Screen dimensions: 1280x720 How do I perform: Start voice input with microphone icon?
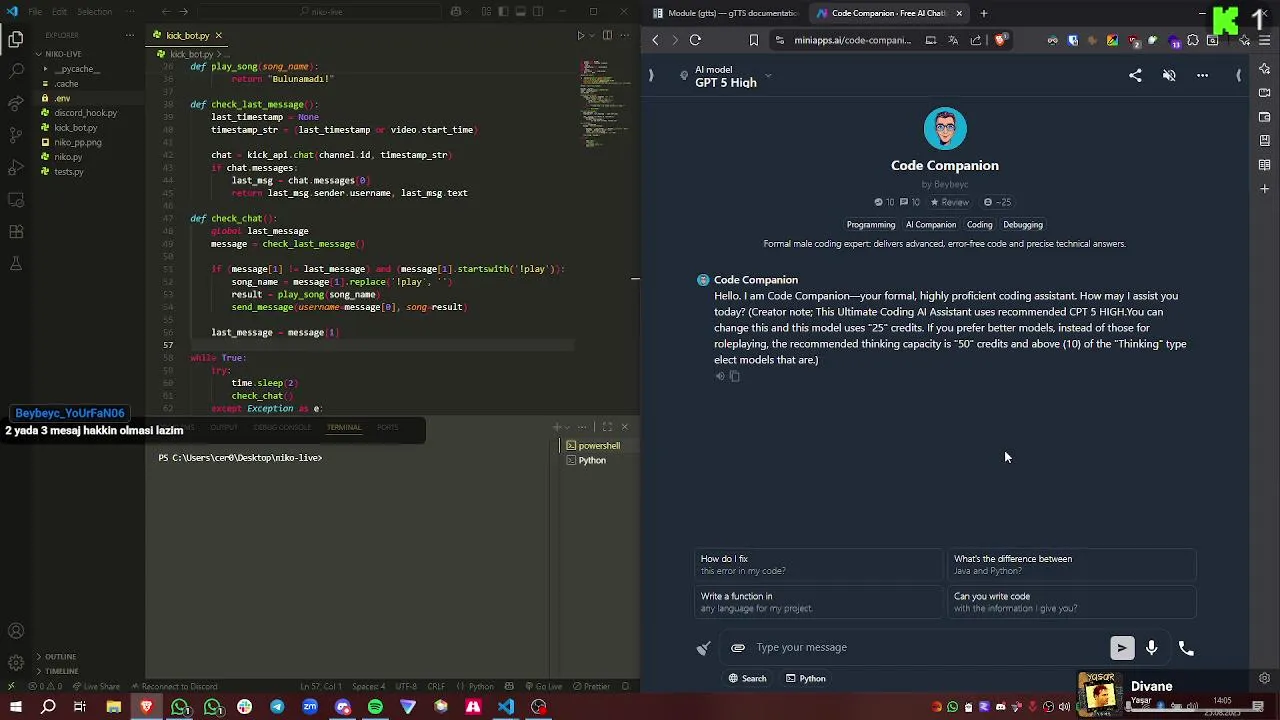coord(1152,648)
